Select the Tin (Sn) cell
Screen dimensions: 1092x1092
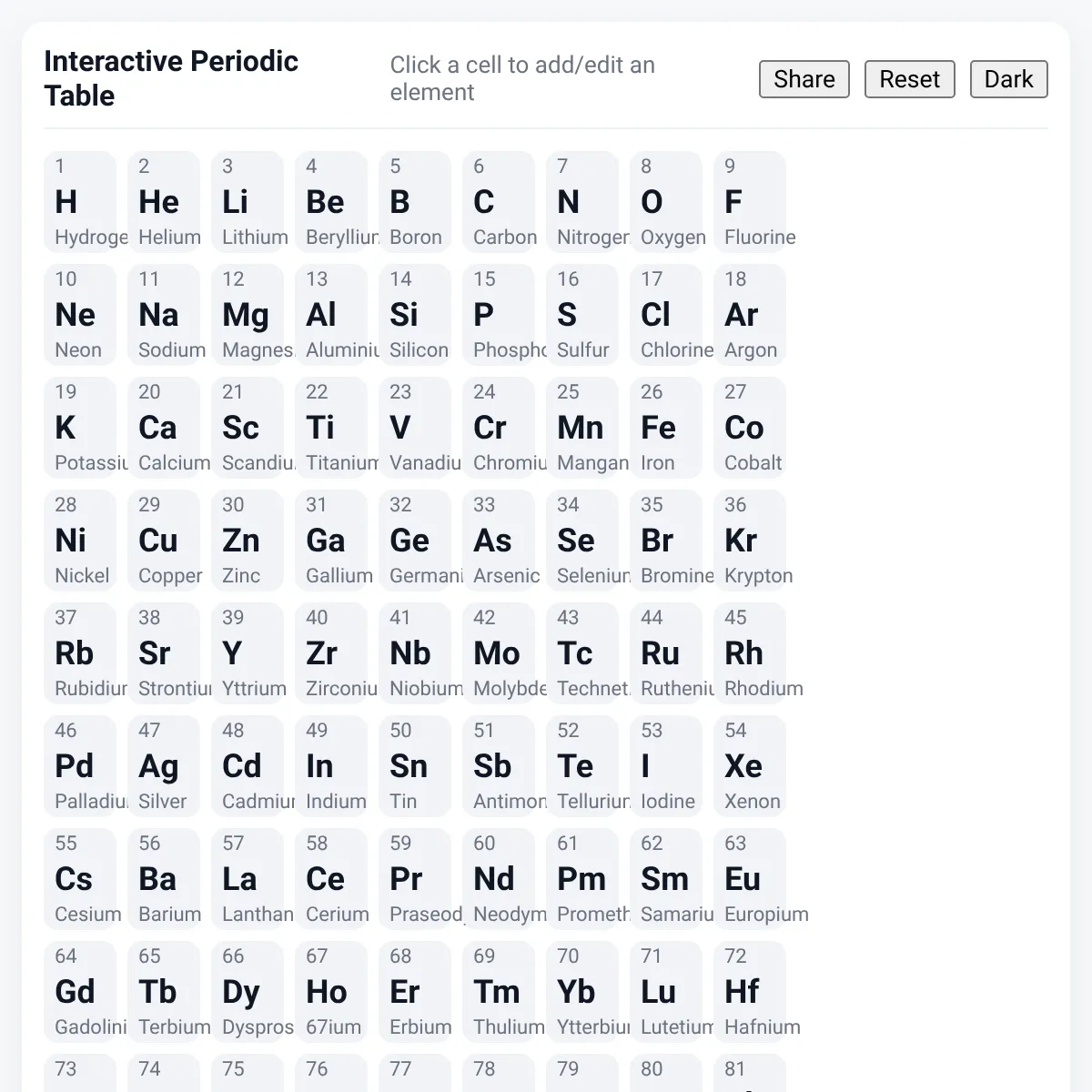point(415,766)
